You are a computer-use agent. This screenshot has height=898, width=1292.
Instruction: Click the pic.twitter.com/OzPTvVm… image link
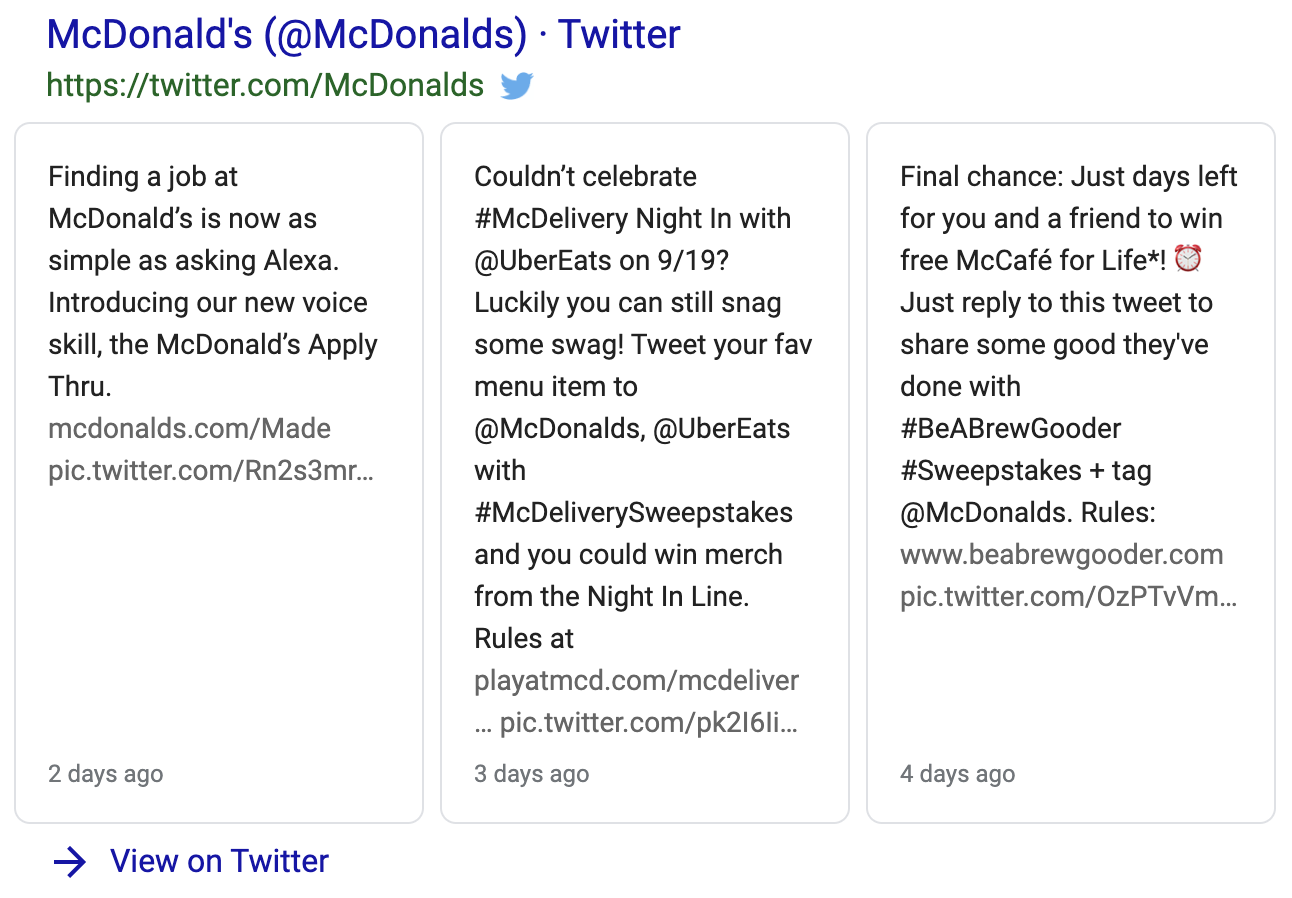(1068, 597)
